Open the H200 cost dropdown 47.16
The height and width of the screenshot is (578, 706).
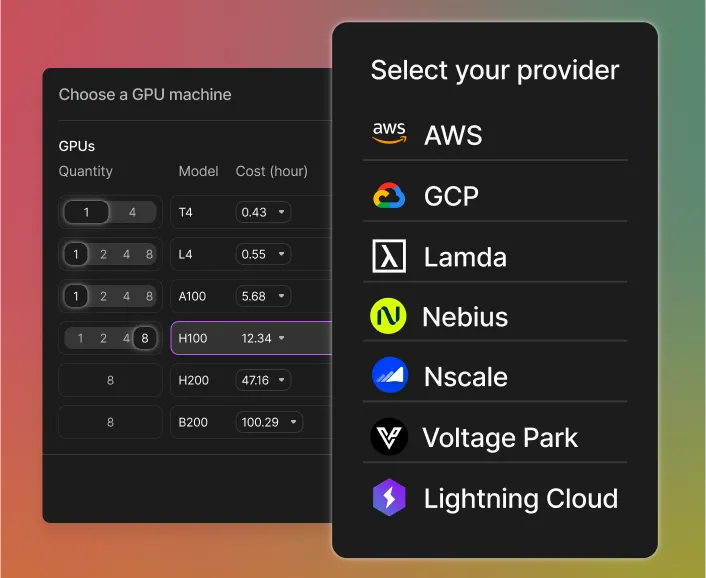point(263,380)
